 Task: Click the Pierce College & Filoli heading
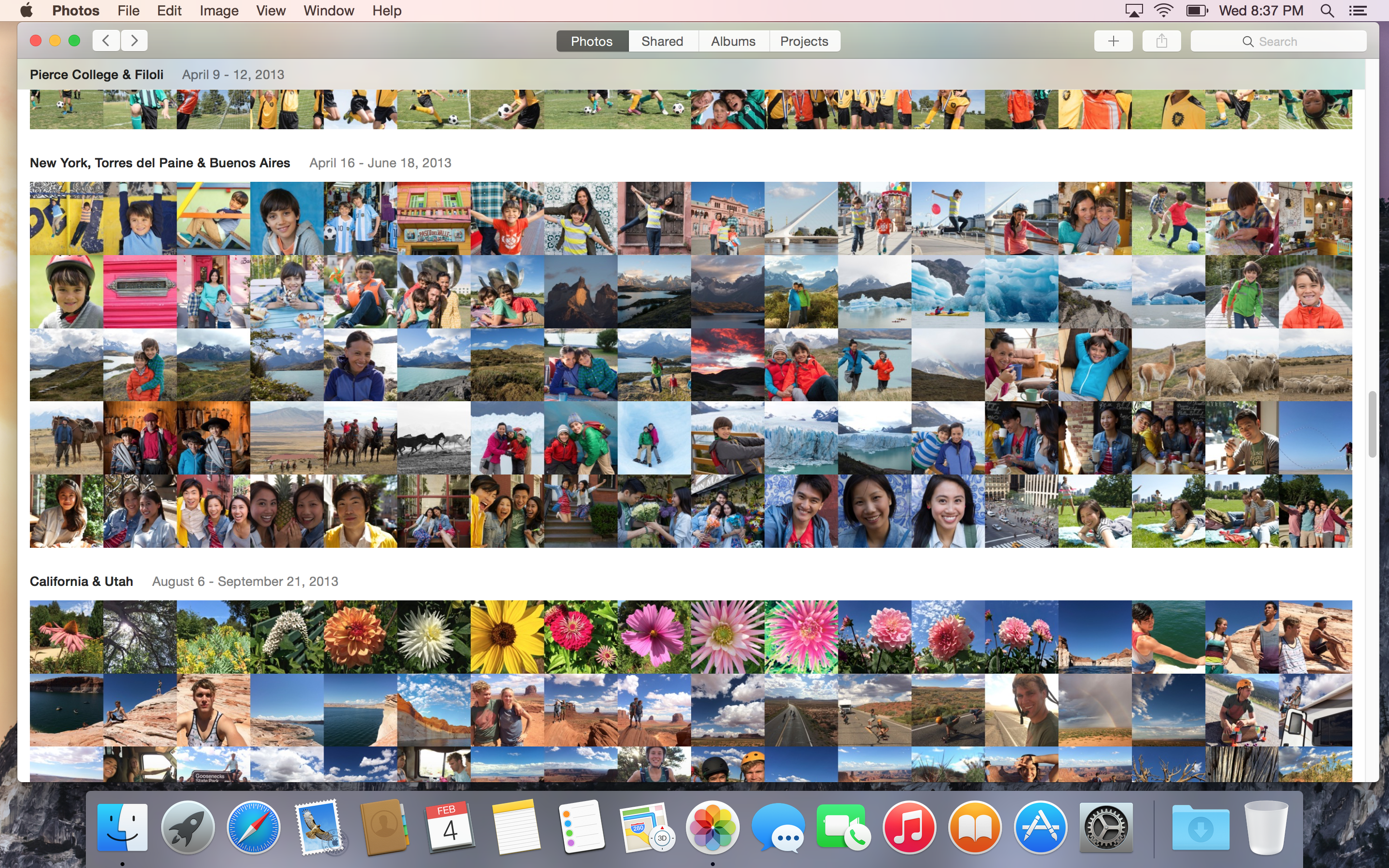(x=96, y=75)
